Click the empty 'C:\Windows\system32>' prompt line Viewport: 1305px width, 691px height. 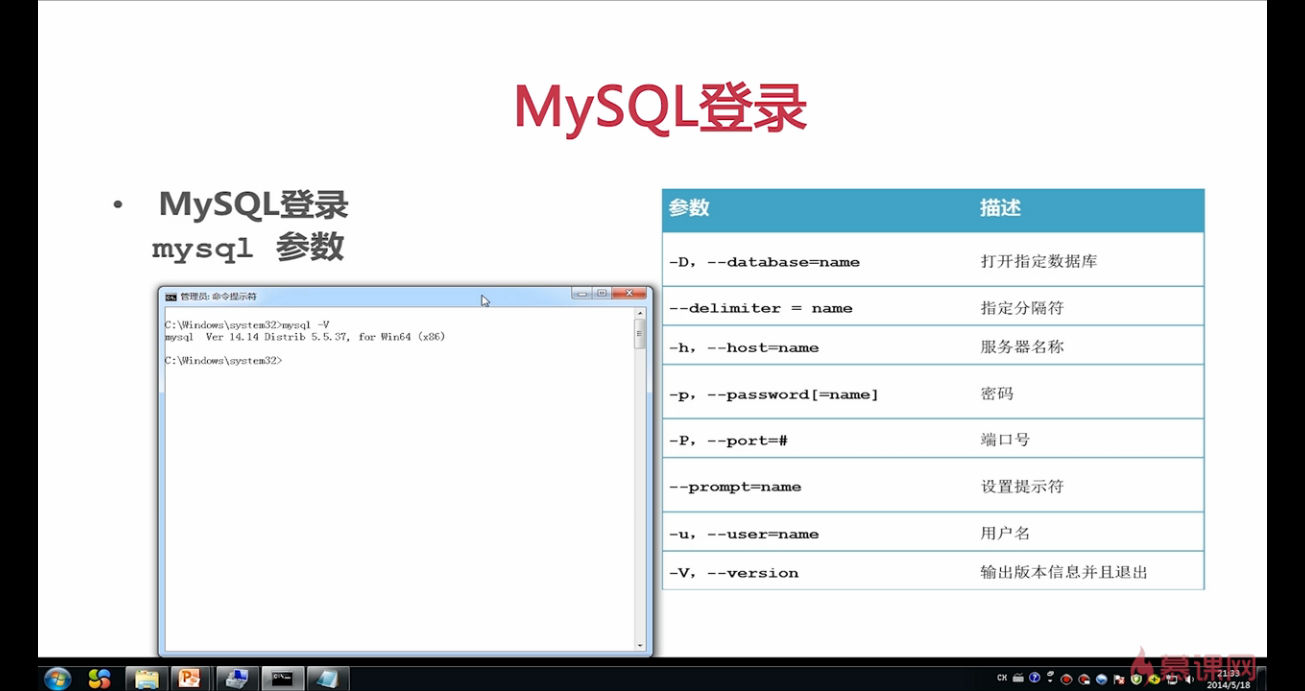pos(224,361)
